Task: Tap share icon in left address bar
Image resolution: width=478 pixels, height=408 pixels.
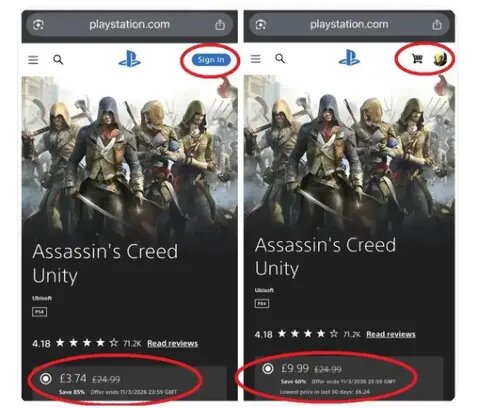Action: click(x=220, y=25)
